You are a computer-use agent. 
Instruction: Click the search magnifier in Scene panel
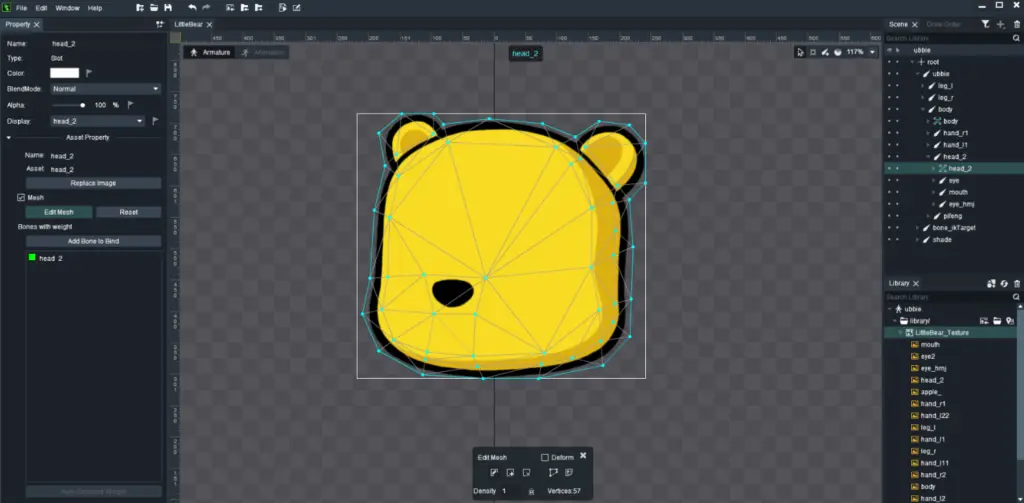(x=1016, y=39)
